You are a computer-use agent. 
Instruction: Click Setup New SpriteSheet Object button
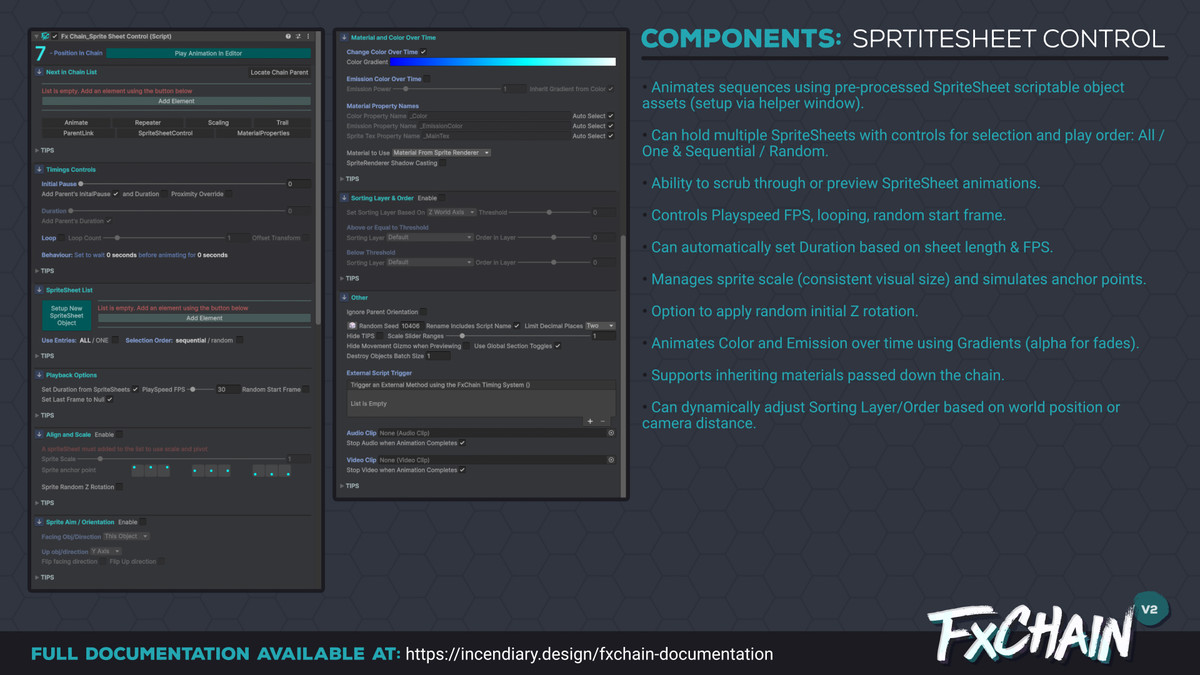coord(67,315)
